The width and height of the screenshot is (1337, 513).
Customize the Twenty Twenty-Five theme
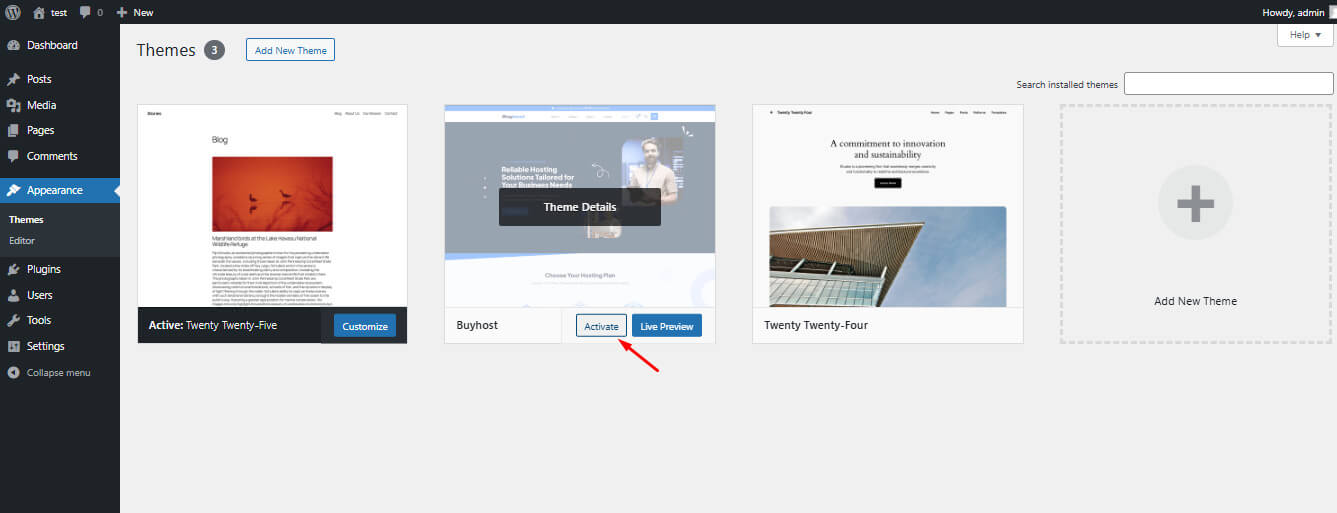[x=365, y=326]
